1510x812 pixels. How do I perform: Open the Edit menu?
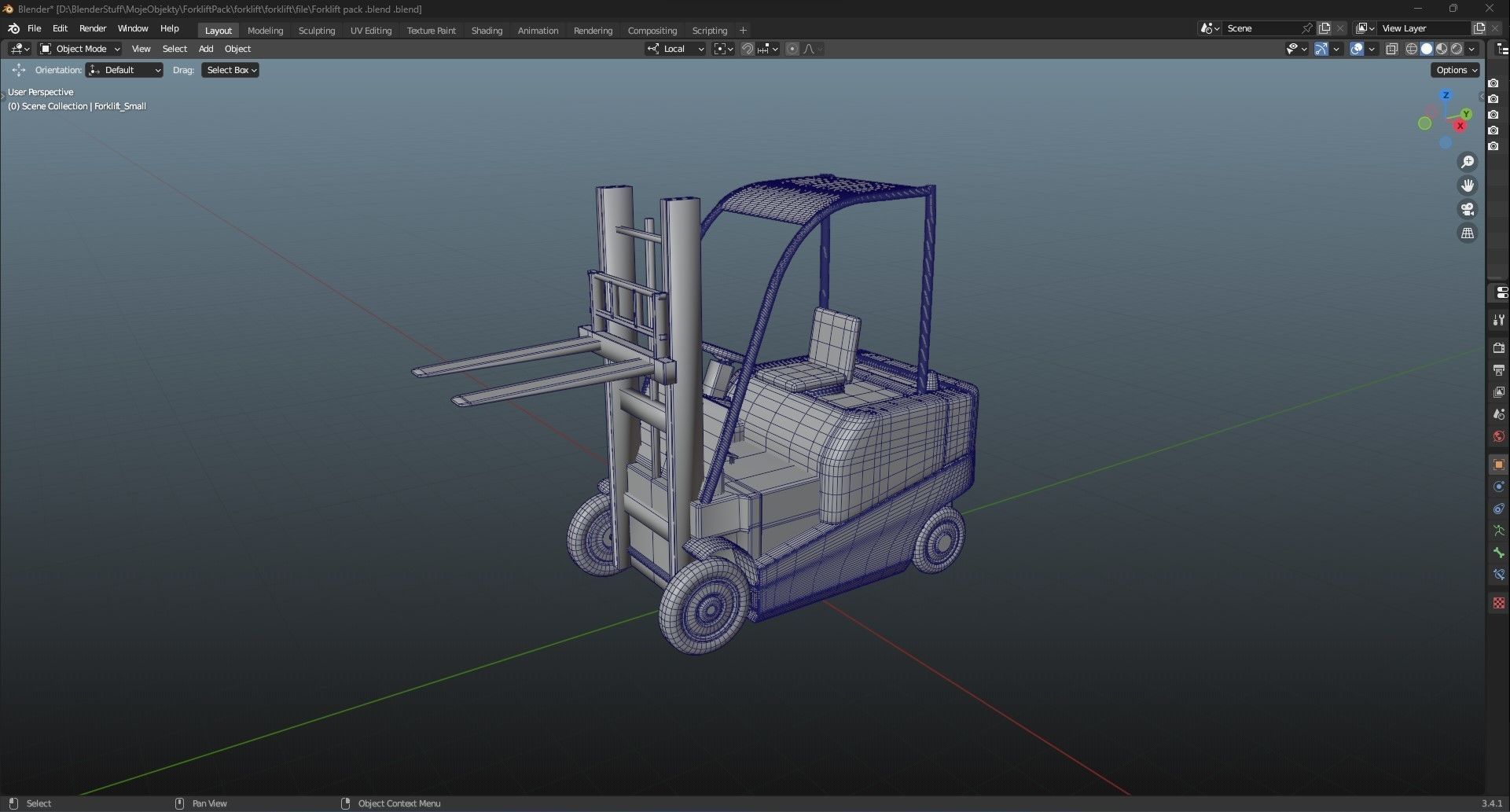click(60, 28)
